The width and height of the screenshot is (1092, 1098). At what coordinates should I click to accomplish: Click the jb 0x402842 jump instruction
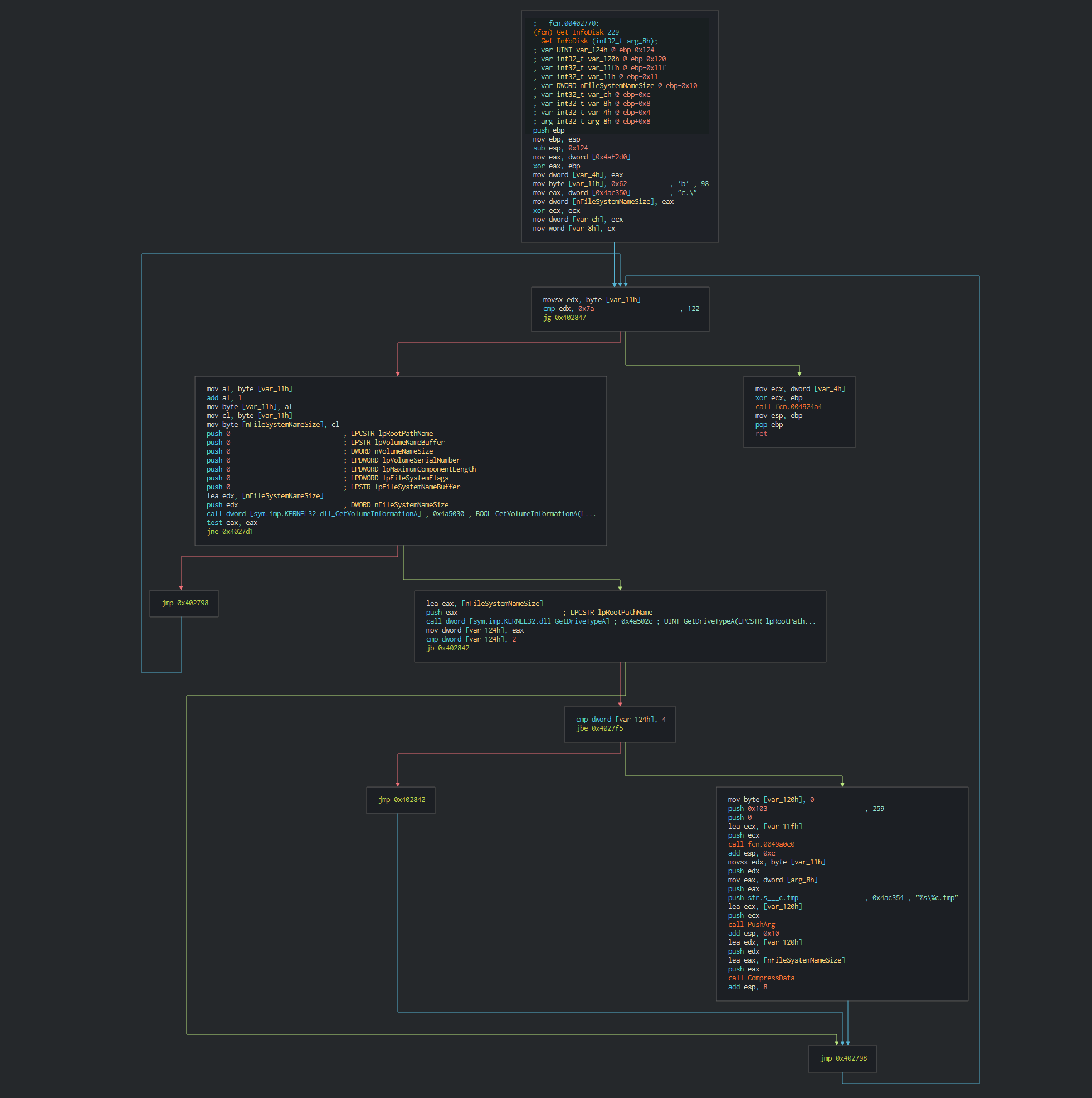(447, 648)
